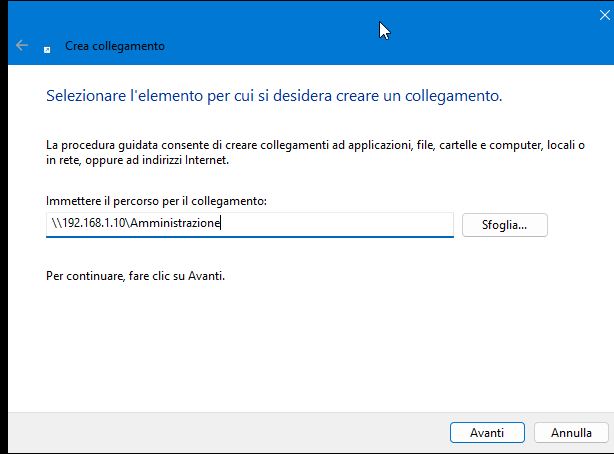Click the 'Crea collegamento' title text
Image resolution: width=614 pixels, height=454 pixels.
pos(115,46)
